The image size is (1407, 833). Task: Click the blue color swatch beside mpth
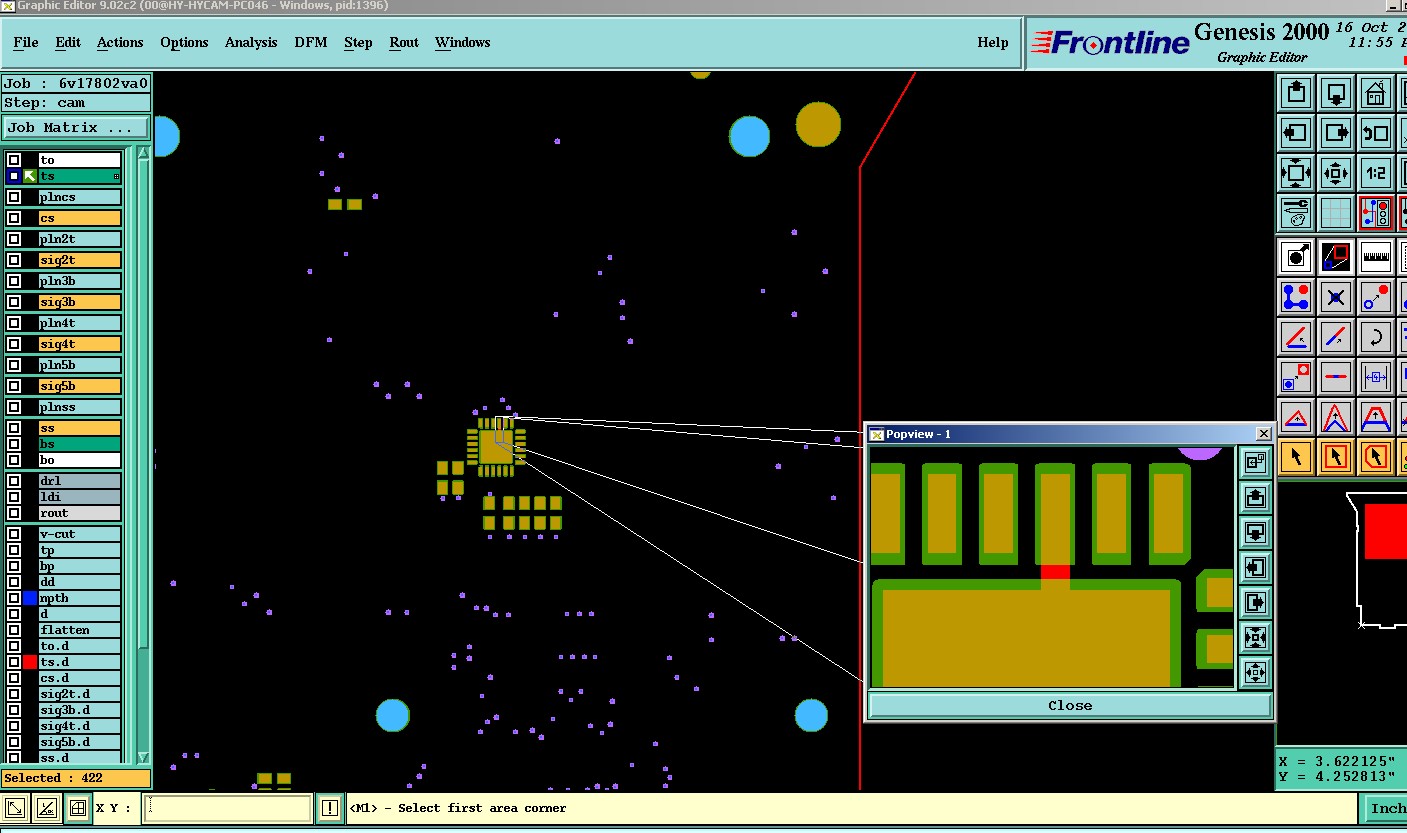(30, 598)
